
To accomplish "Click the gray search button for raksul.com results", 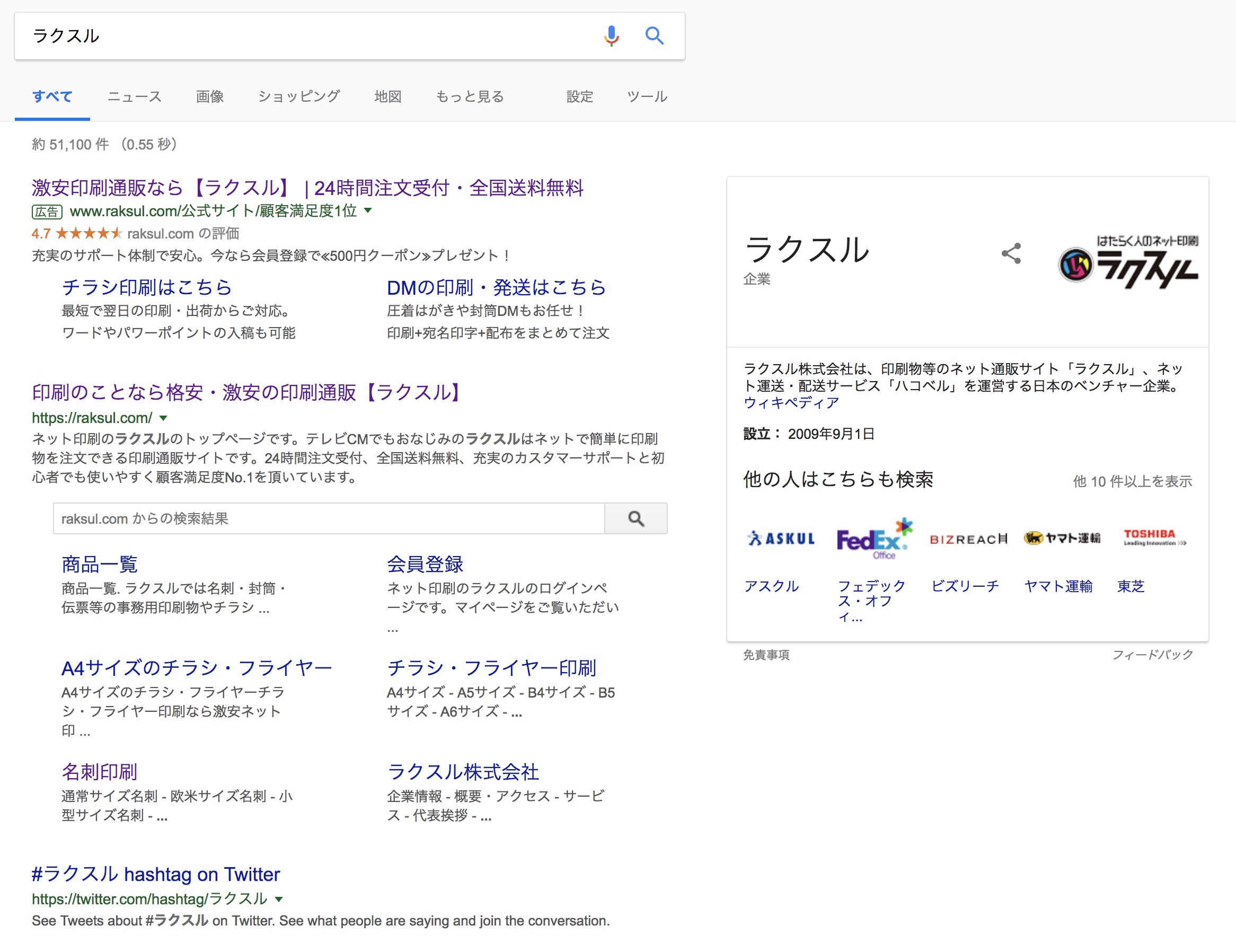I will tap(635, 518).
